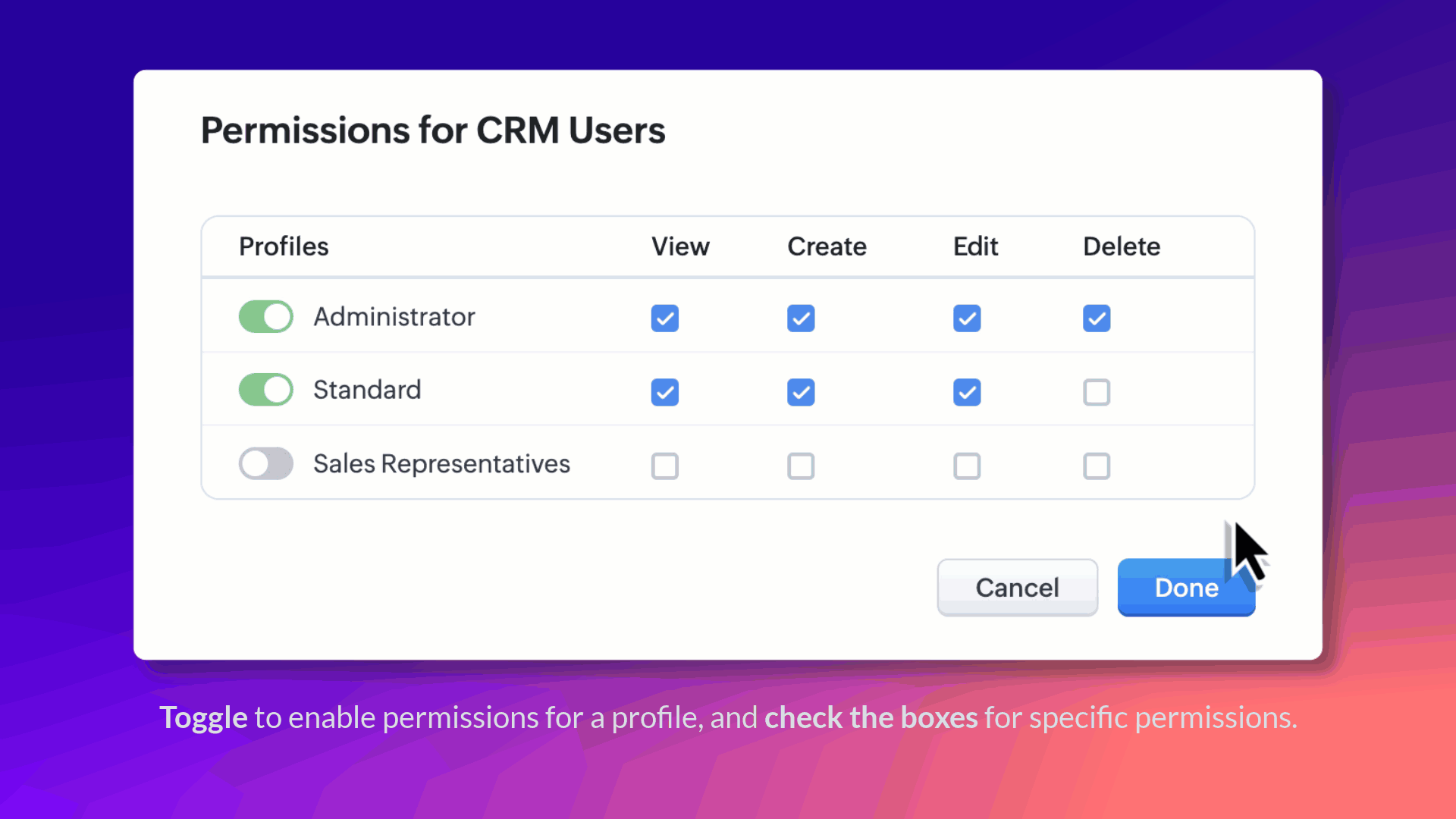Image resolution: width=1456 pixels, height=819 pixels.
Task: Click the Standard profile label
Action: pyautogui.click(x=367, y=390)
